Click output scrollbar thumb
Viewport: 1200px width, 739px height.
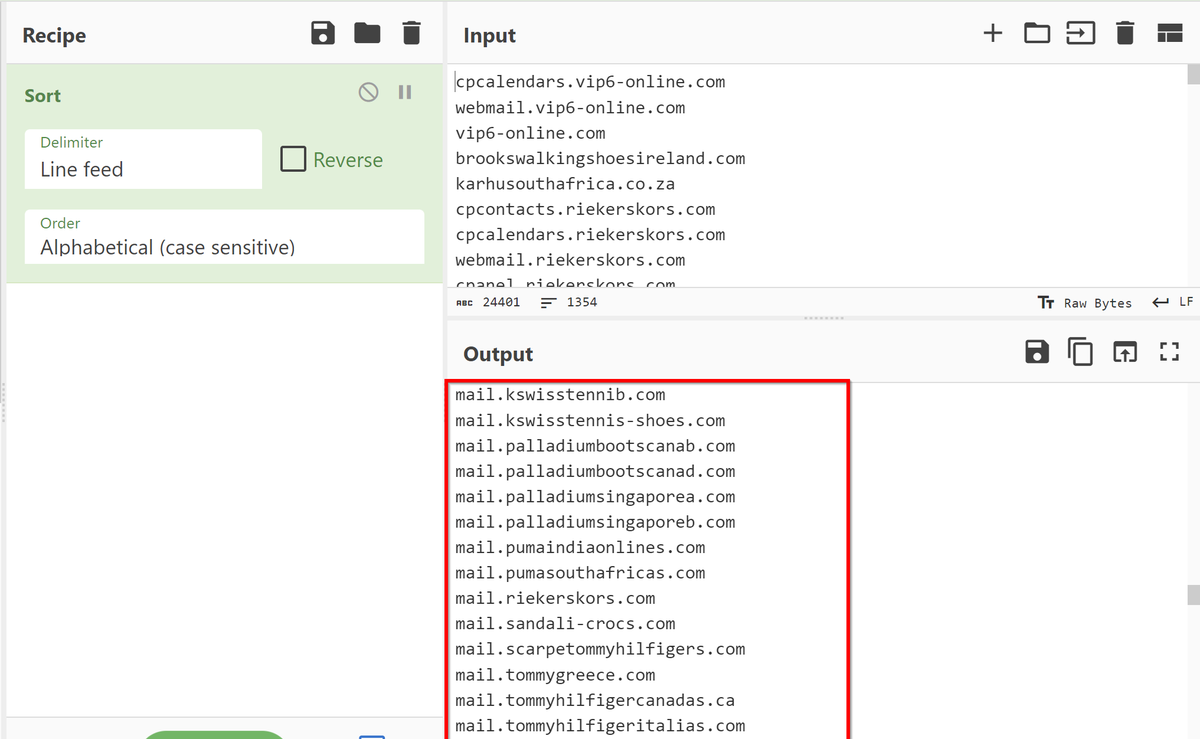coord(1193,595)
